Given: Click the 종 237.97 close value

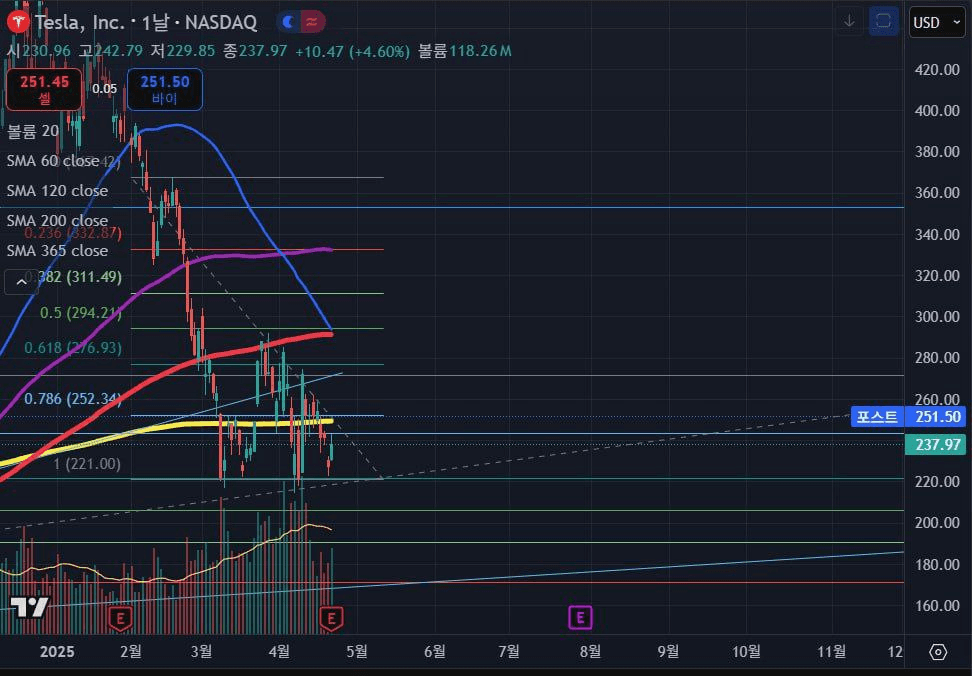Looking at the screenshot, I should pyautogui.click(x=255, y=51).
